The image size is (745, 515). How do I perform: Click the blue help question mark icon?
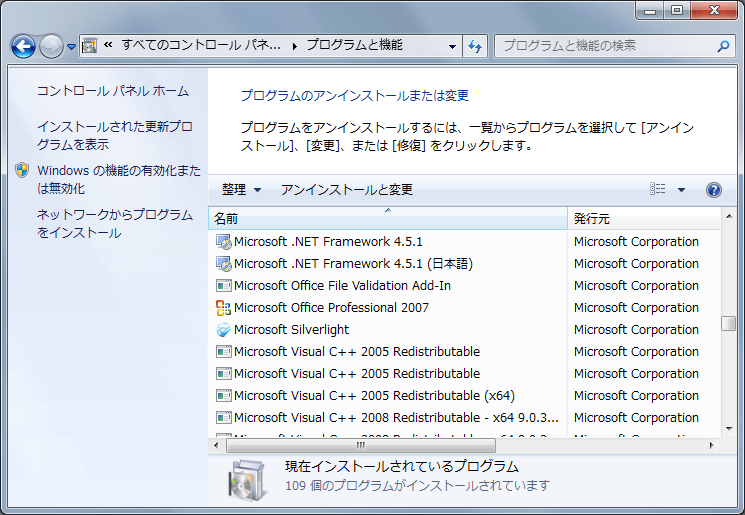pos(714,190)
